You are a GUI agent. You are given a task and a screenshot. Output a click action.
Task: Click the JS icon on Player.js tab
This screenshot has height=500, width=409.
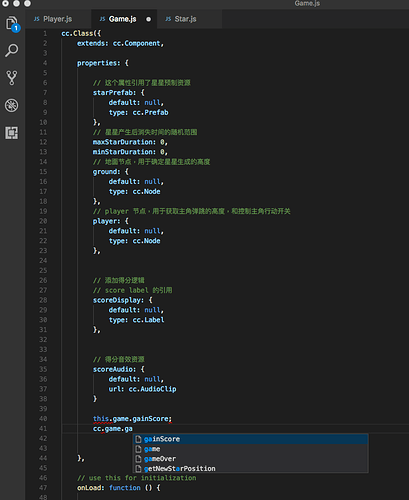(x=37, y=19)
